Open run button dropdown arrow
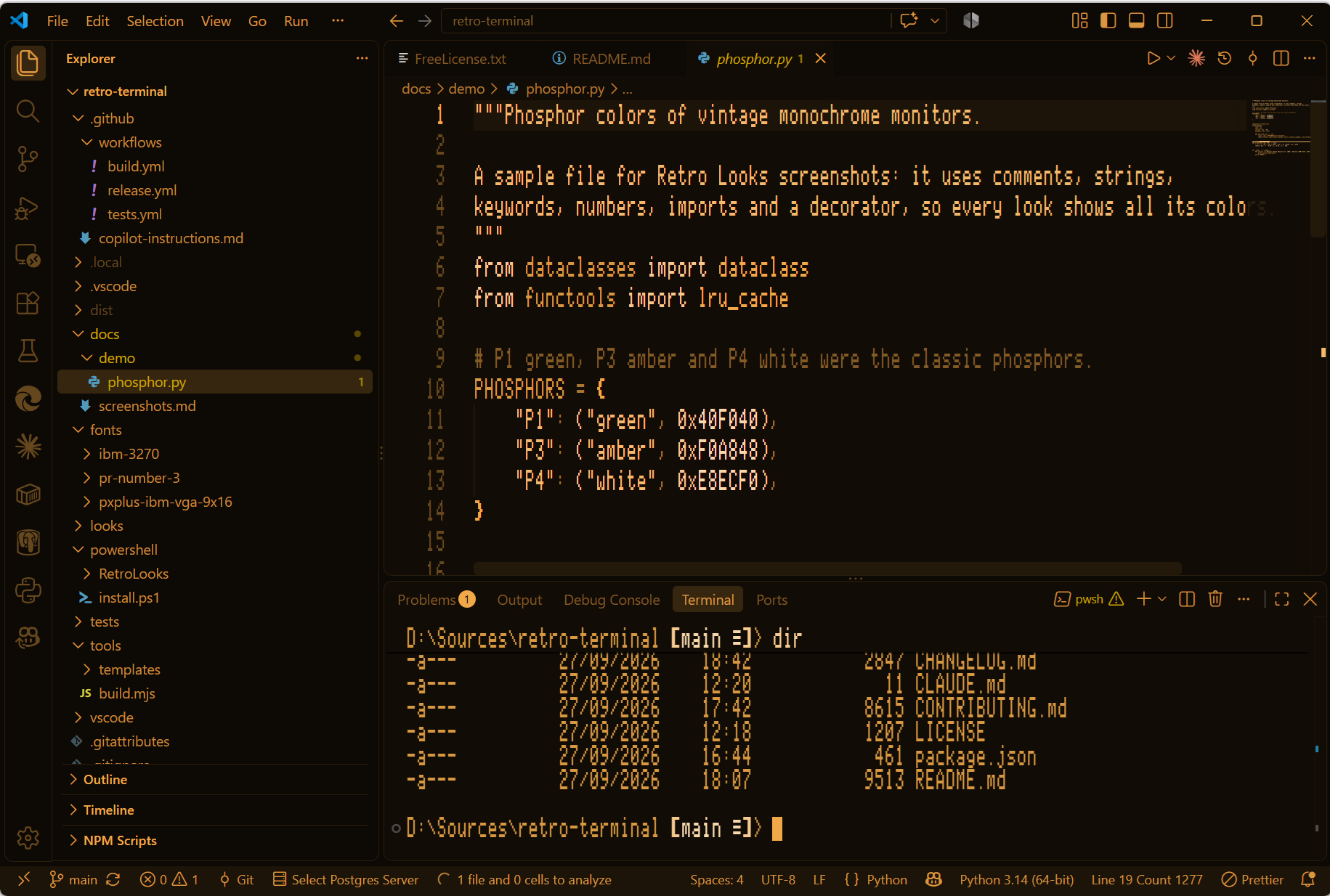The image size is (1330, 896). pos(1171,58)
